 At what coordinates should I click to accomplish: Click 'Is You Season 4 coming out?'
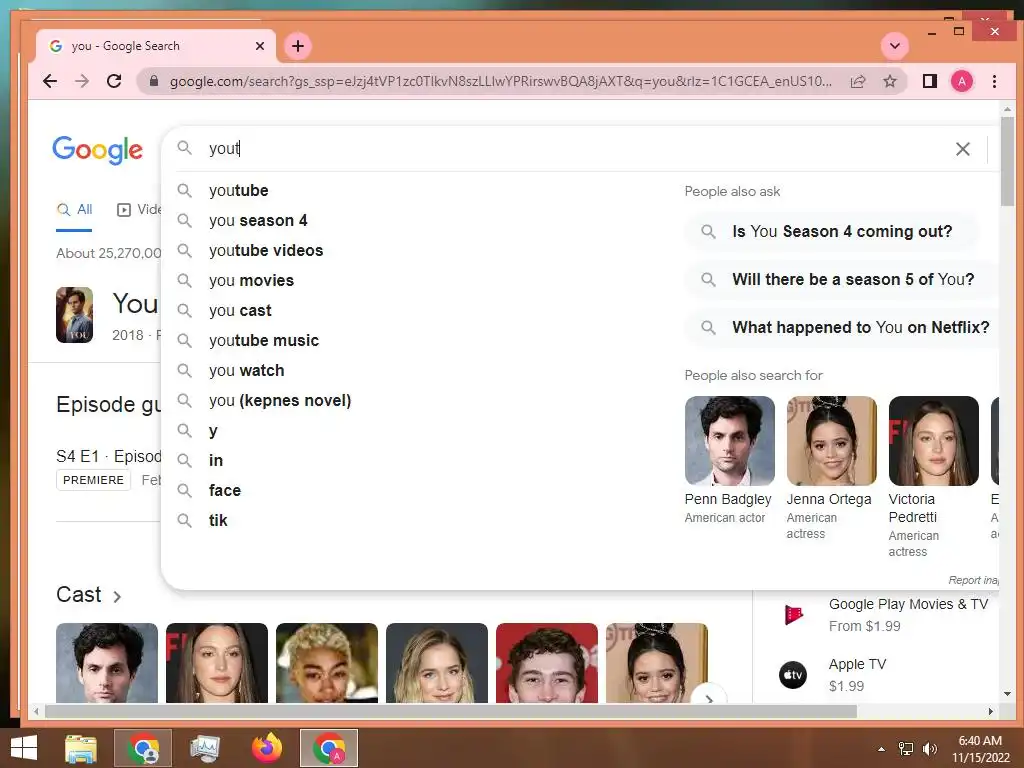pyautogui.click(x=831, y=231)
